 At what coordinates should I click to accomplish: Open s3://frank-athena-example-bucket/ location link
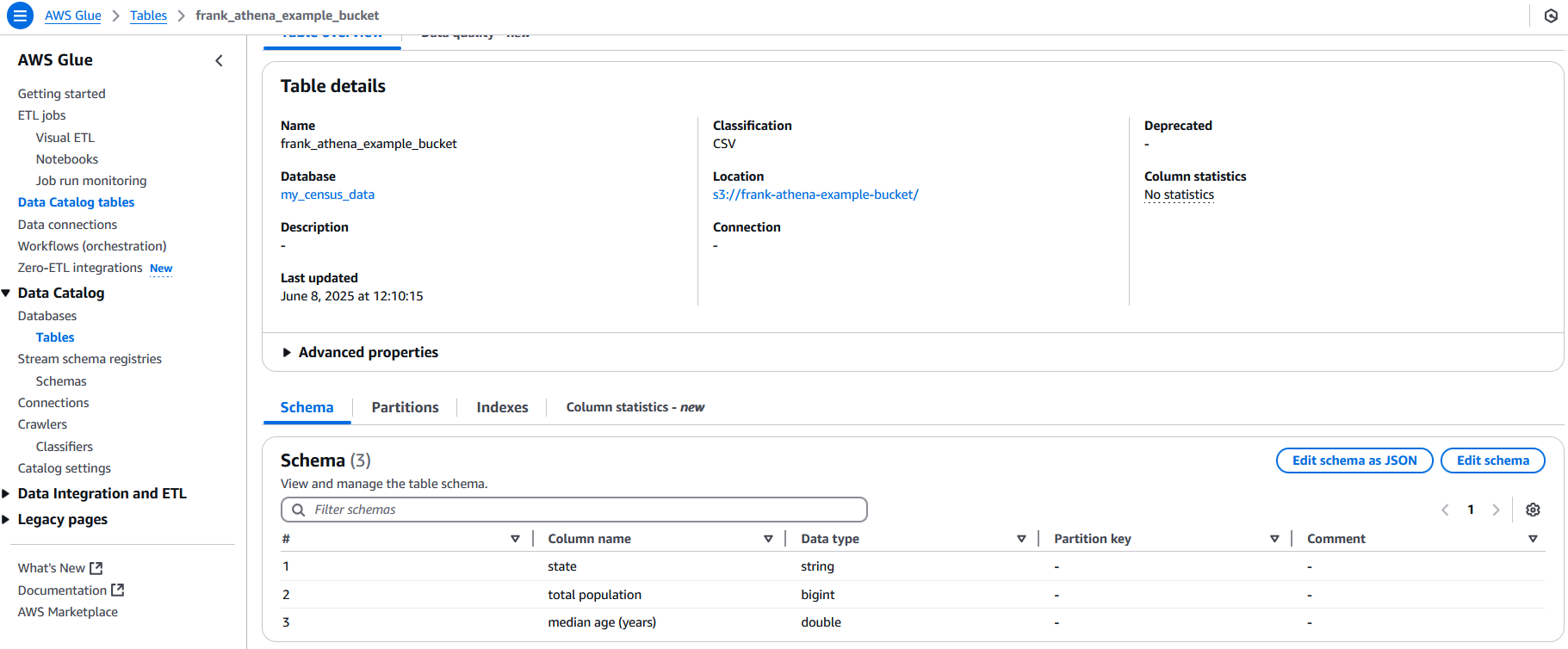pyautogui.click(x=815, y=195)
